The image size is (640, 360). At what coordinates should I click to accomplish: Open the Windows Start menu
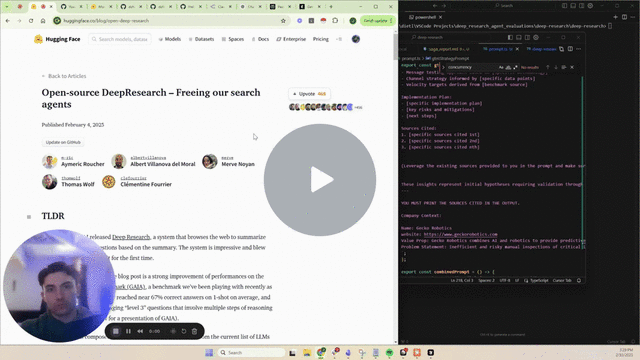point(209,353)
